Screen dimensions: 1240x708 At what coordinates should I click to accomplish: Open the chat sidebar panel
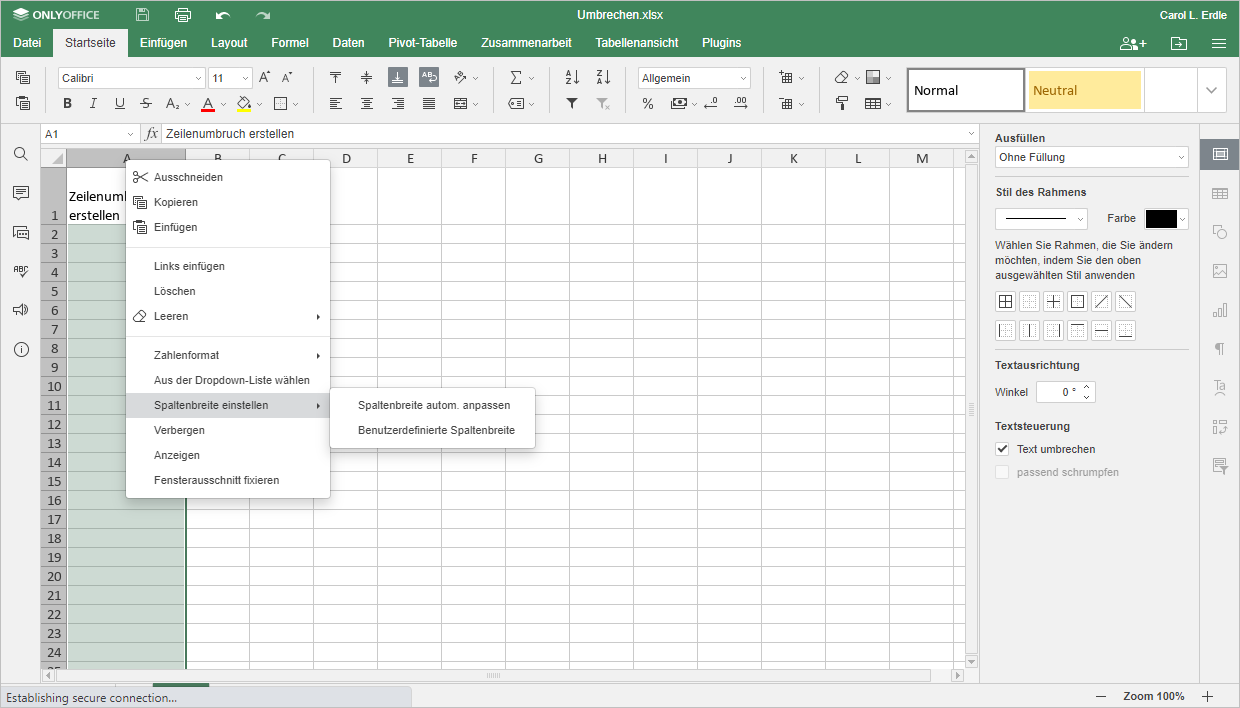(21, 232)
